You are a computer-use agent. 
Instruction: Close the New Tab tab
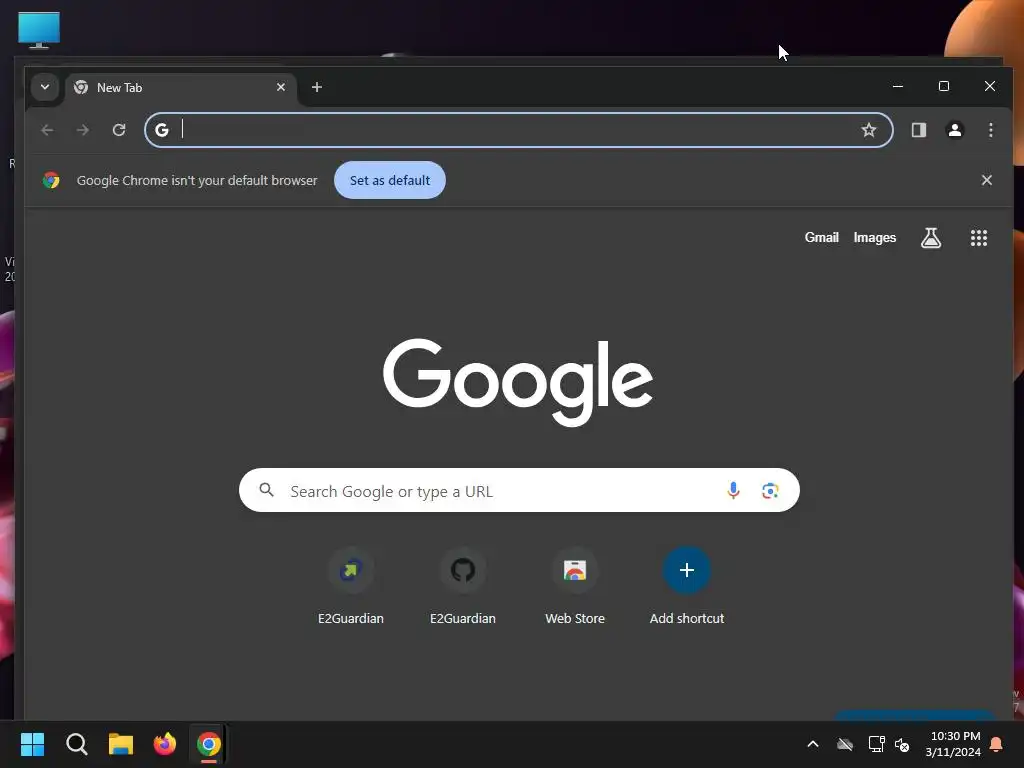(281, 87)
